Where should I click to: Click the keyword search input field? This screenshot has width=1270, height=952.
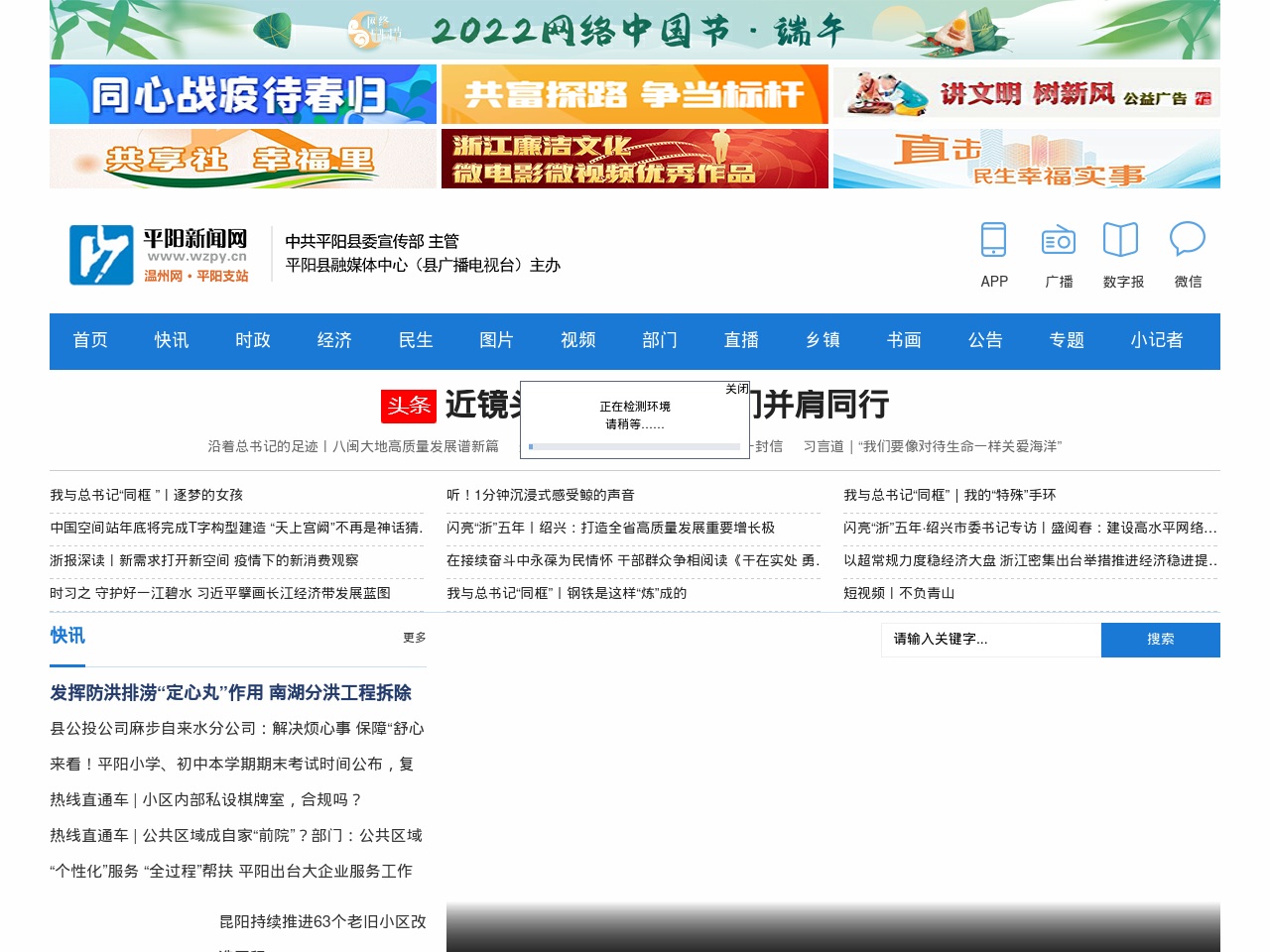point(991,640)
